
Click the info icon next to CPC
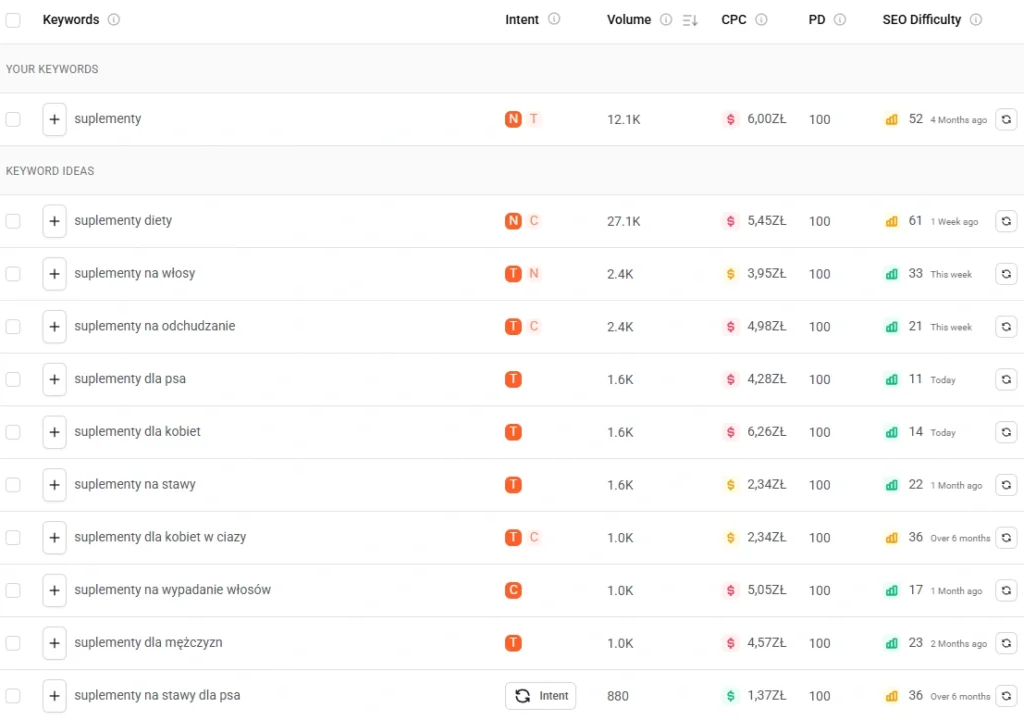point(761,20)
